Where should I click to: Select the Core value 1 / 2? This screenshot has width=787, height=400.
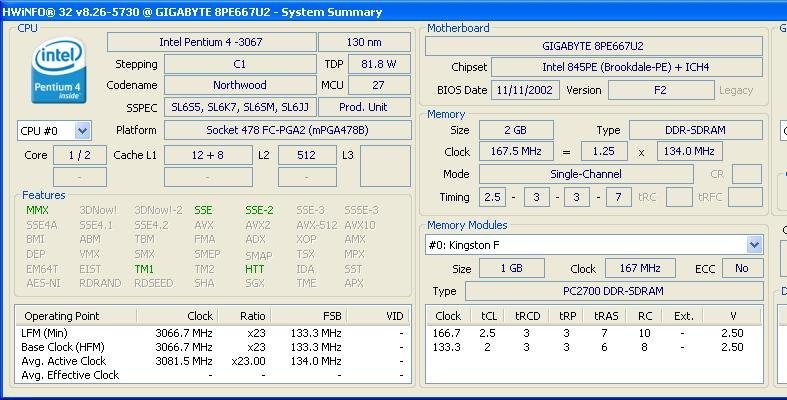80,156
